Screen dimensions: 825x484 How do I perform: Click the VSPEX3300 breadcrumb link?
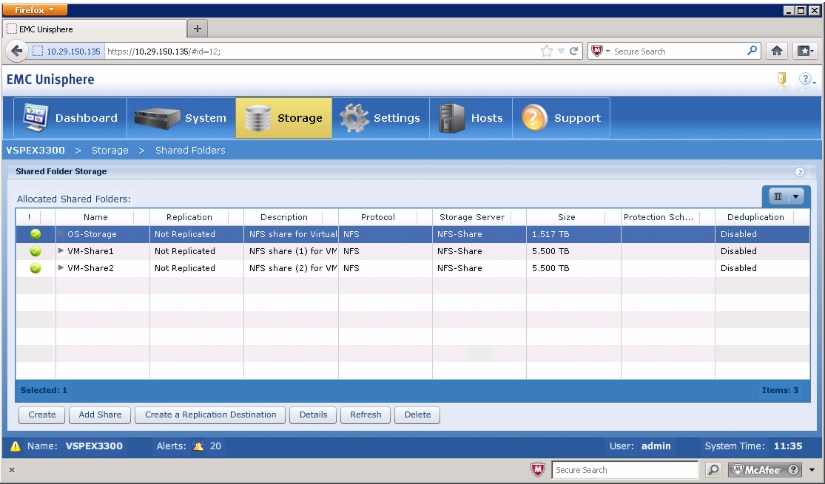35,150
